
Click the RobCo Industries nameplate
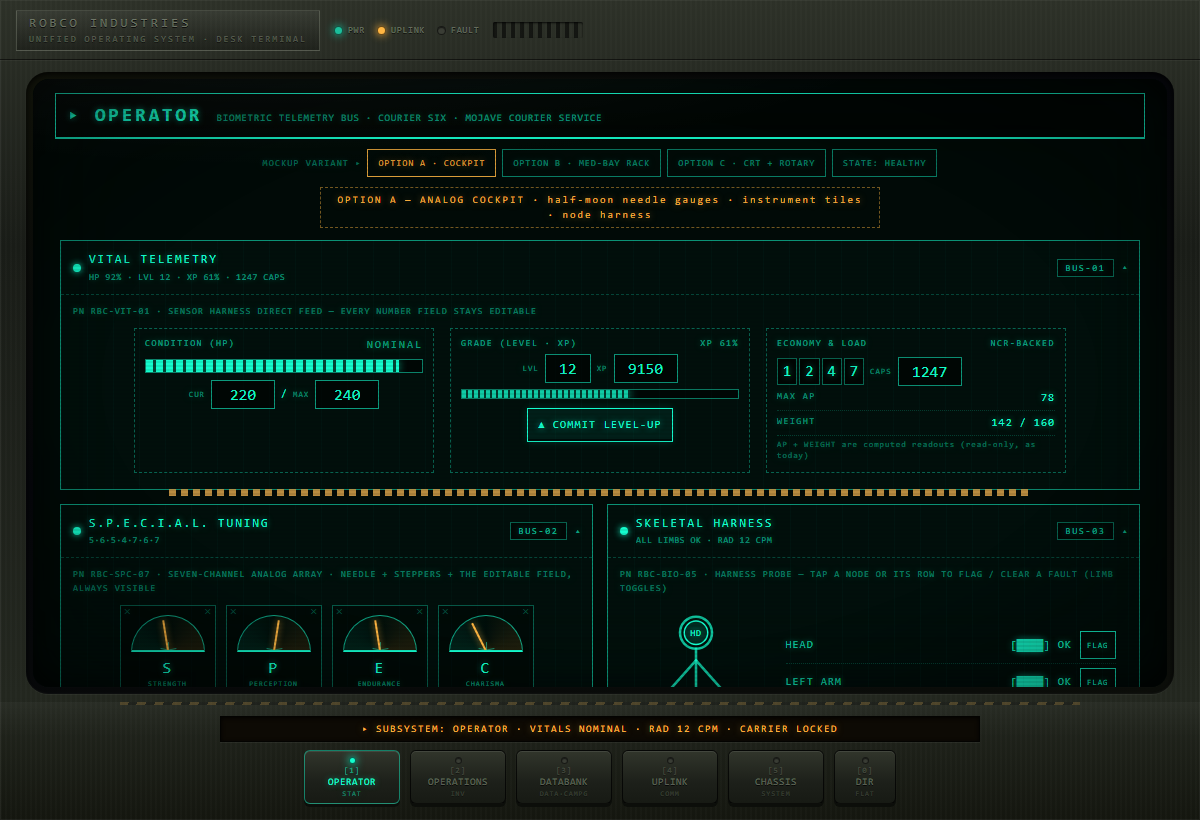(x=168, y=30)
